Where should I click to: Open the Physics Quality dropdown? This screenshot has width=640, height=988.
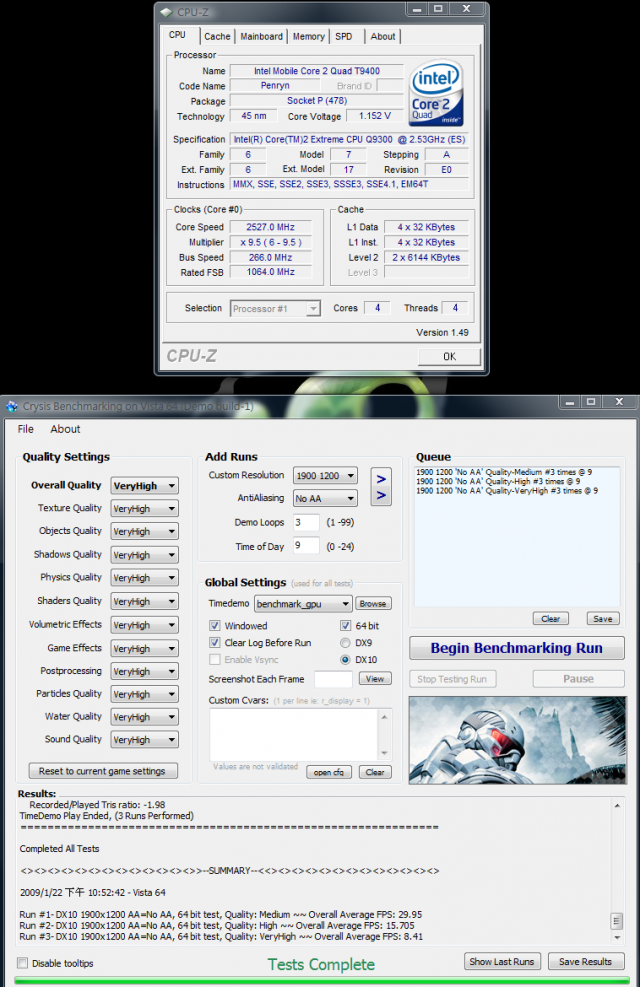pos(144,578)
